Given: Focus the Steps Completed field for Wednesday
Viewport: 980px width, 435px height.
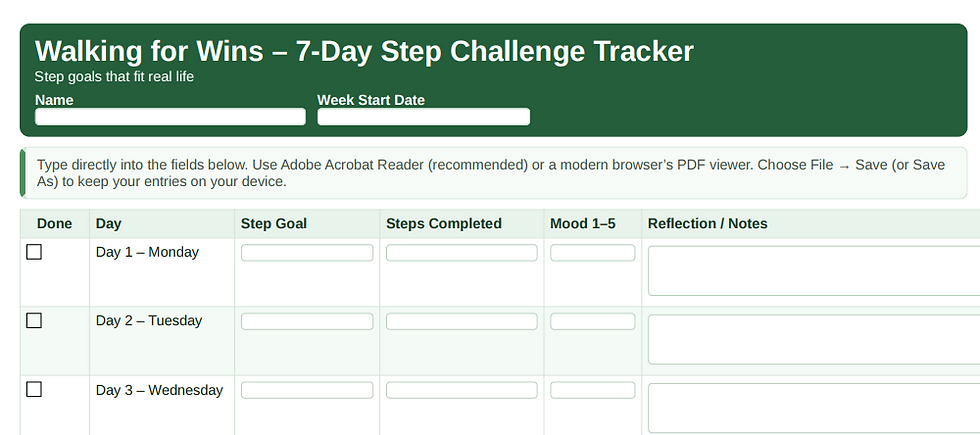Looking at the screenshot, I should (461, 390).
